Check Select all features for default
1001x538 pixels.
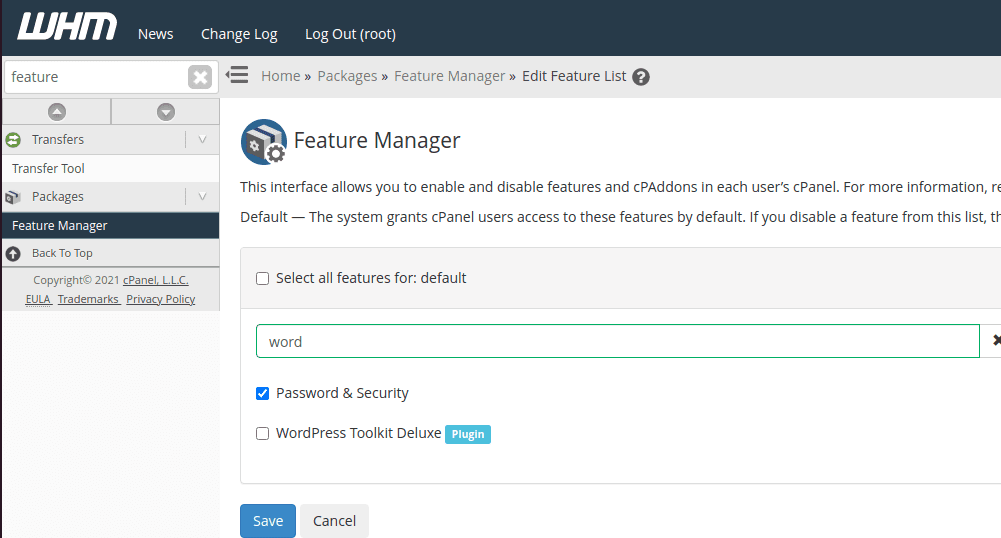click(x=263, y=279)
